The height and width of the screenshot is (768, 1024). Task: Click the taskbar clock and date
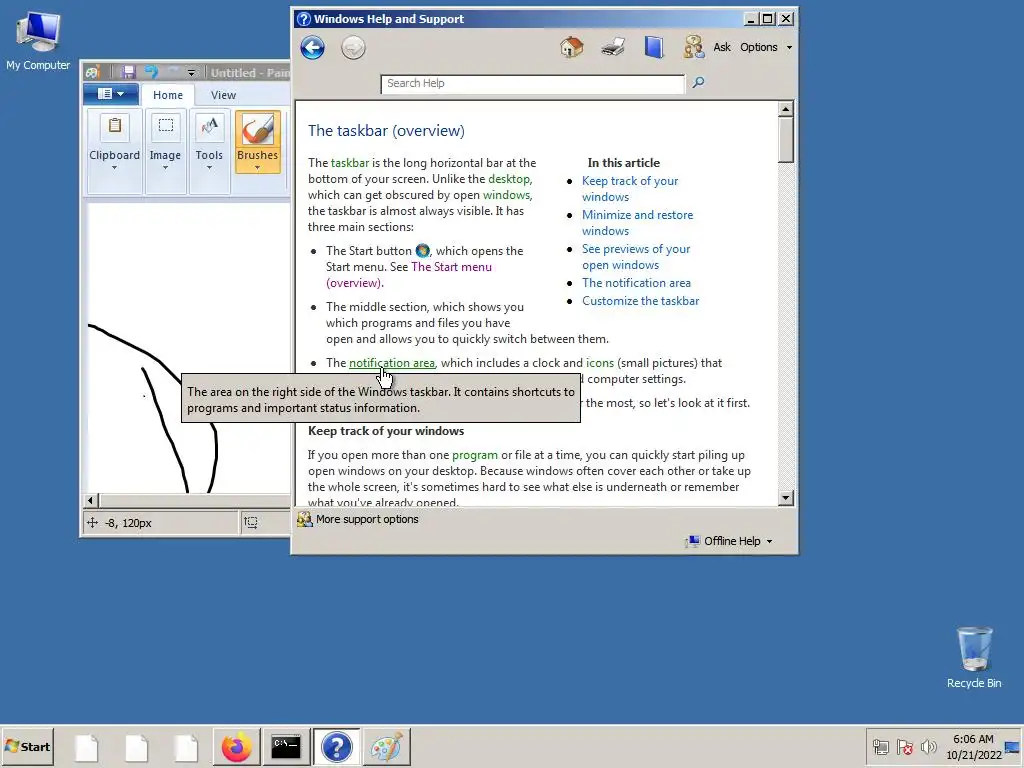(974, 746)
